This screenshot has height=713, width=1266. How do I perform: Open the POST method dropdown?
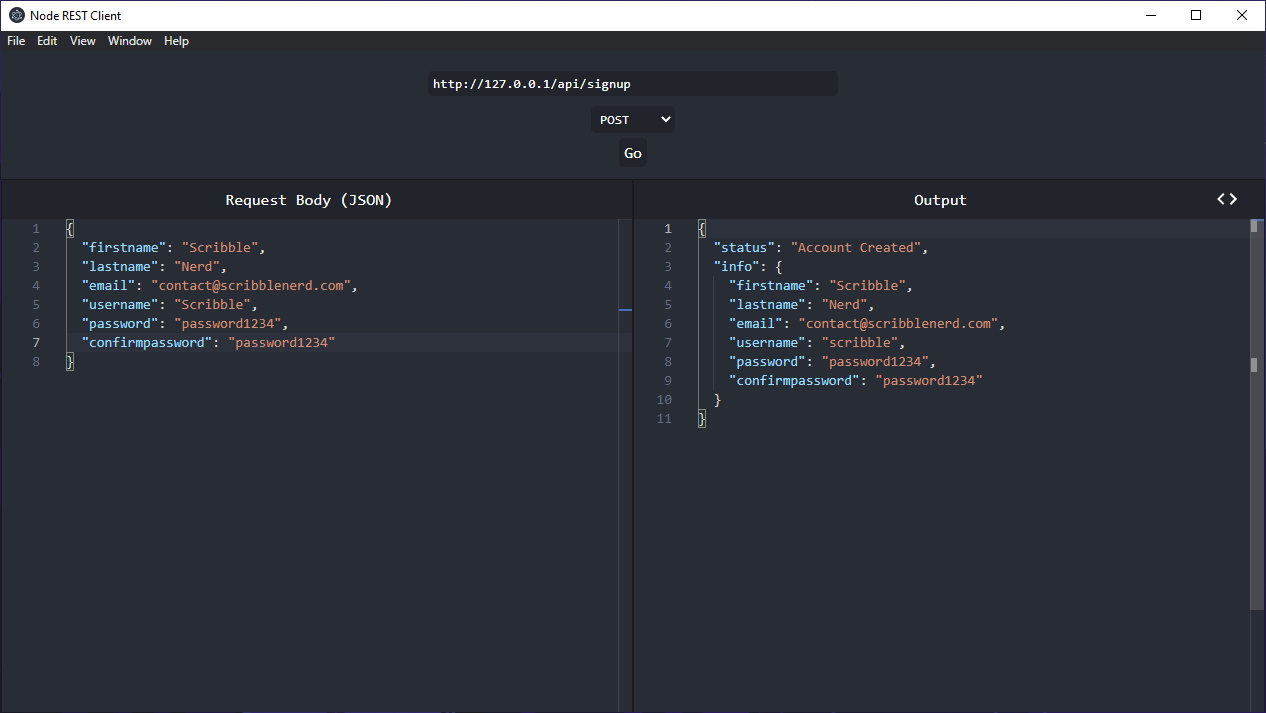coord(633,120)
